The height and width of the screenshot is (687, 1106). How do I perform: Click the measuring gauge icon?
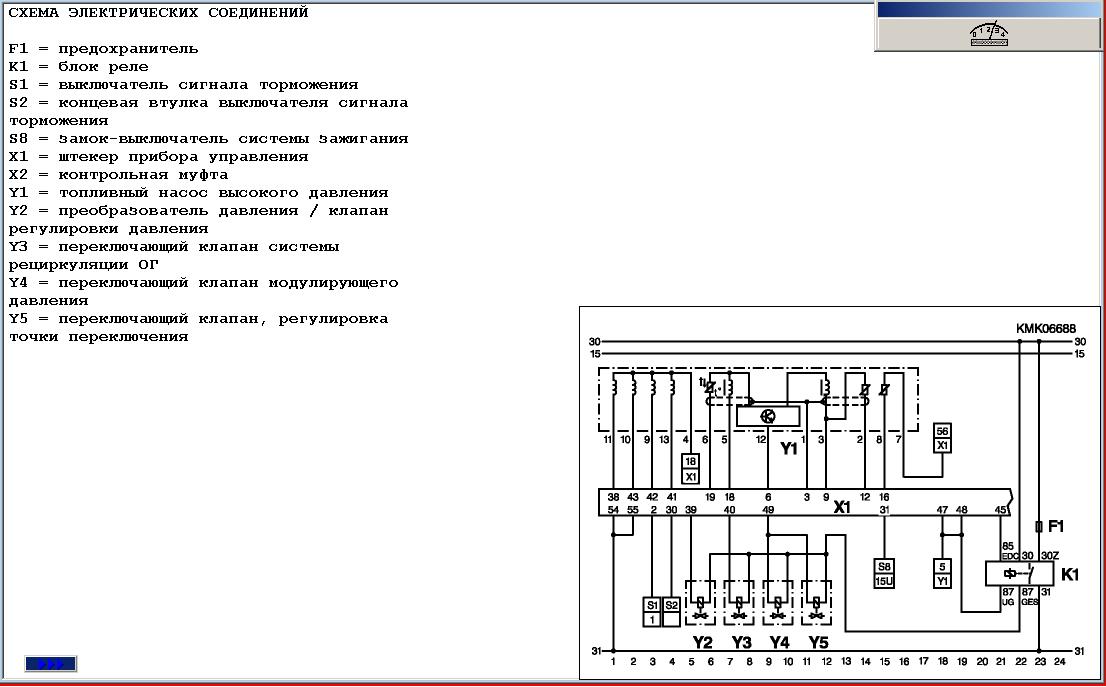pos(989,34)
